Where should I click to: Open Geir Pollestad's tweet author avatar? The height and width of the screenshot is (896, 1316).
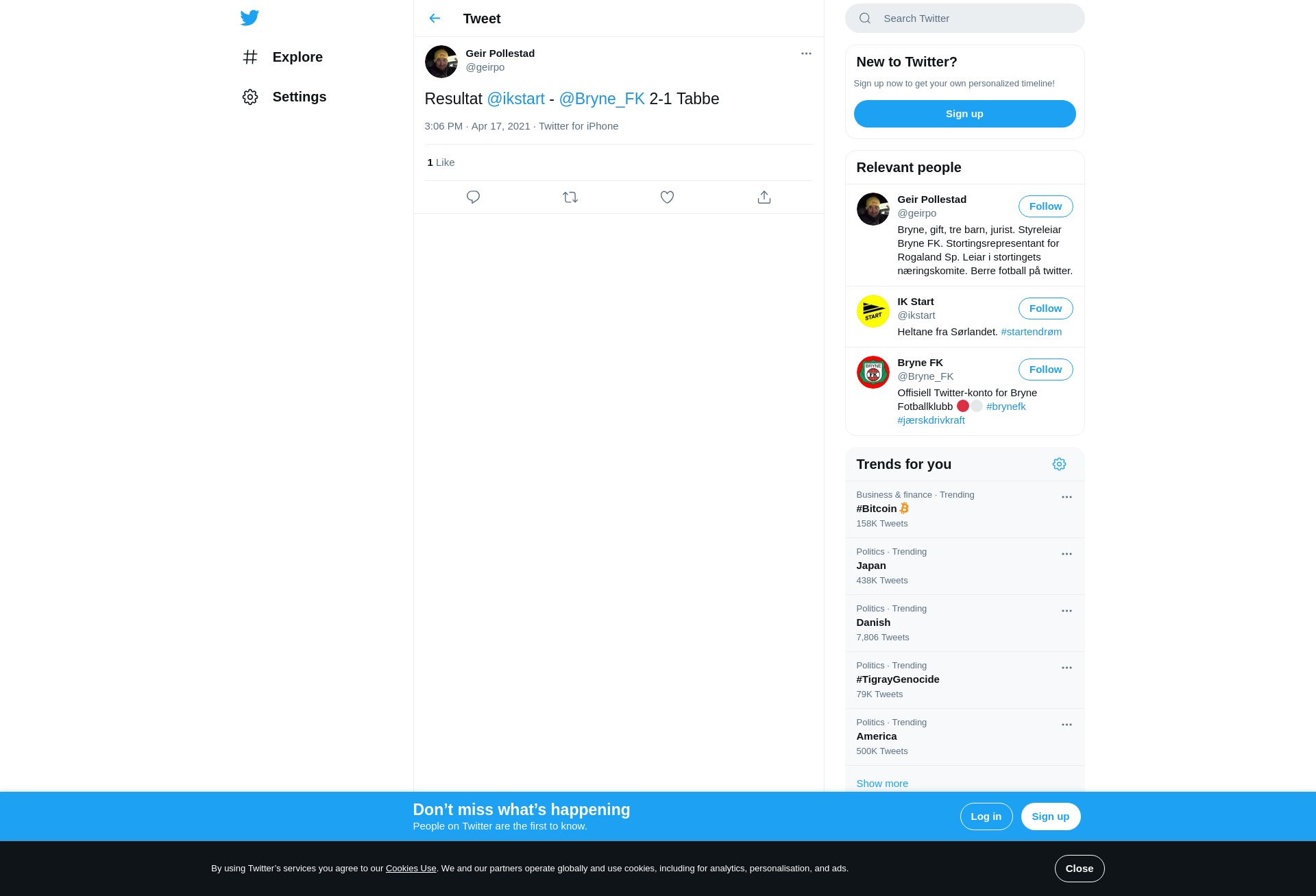point(441,62)
